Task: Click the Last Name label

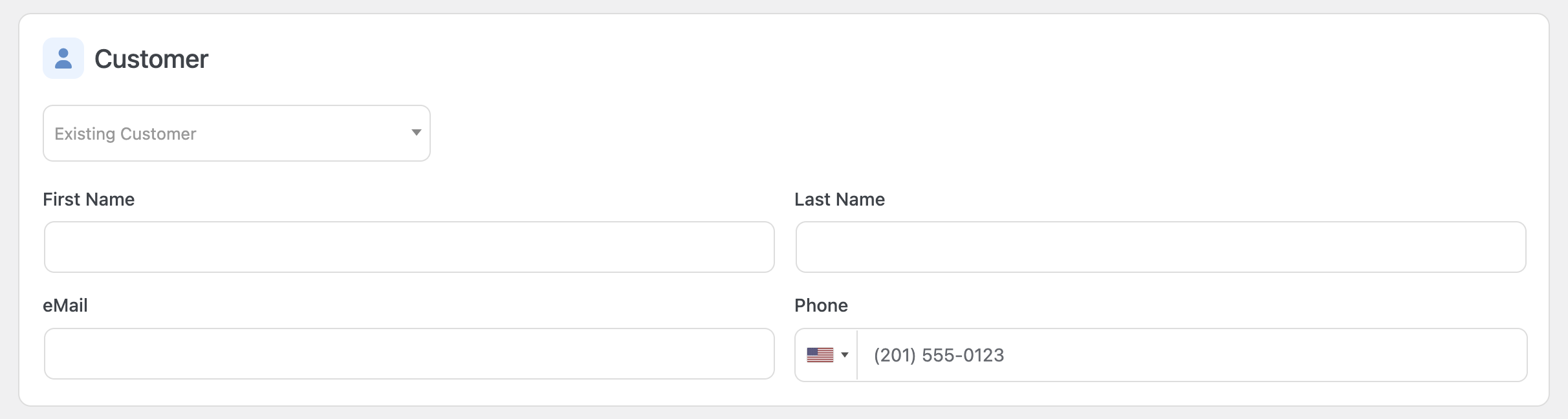Action: pyautogui.click(x=840, y=199)
